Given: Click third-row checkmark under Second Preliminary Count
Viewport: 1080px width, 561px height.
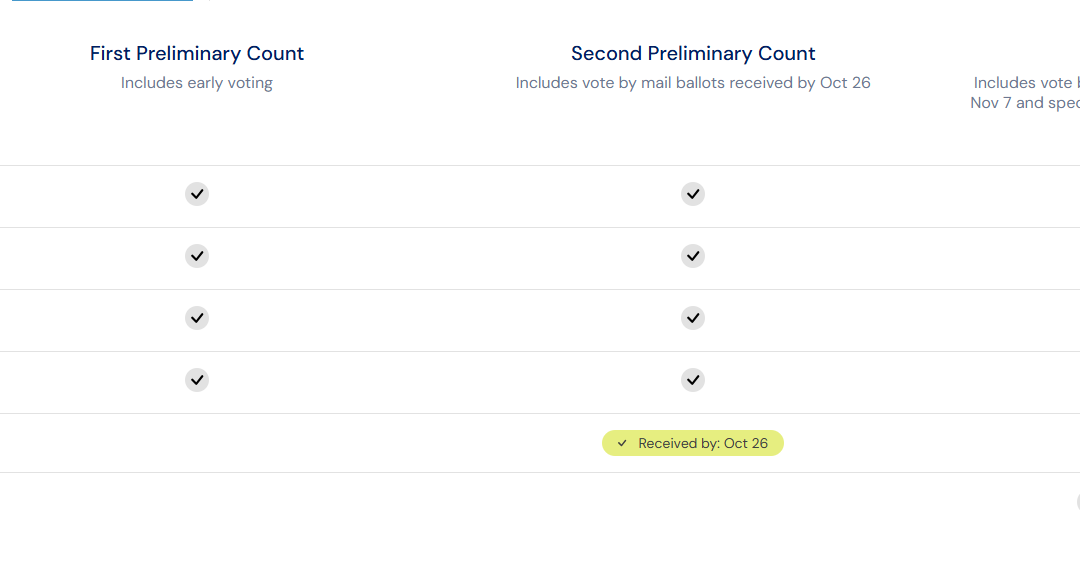Looking at the screenshot, I should (693, 318).
